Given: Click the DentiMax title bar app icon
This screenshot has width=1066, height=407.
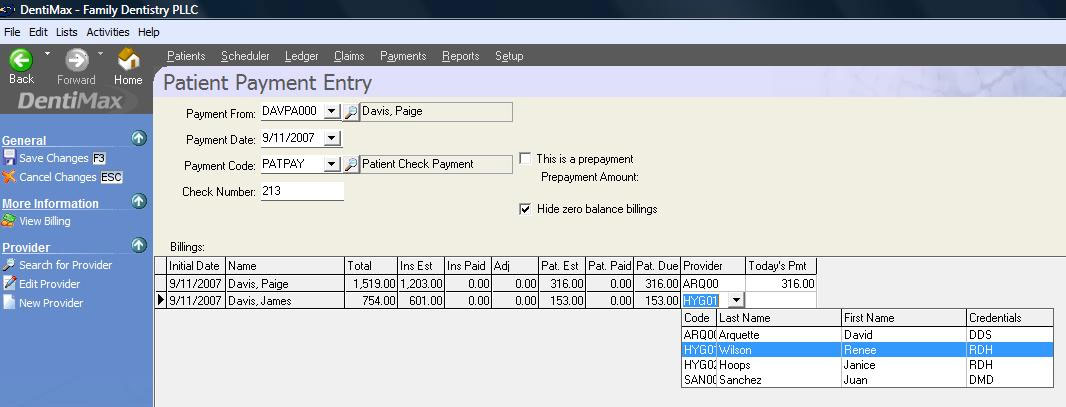Looking at the screenshot, I should [8, 10].
